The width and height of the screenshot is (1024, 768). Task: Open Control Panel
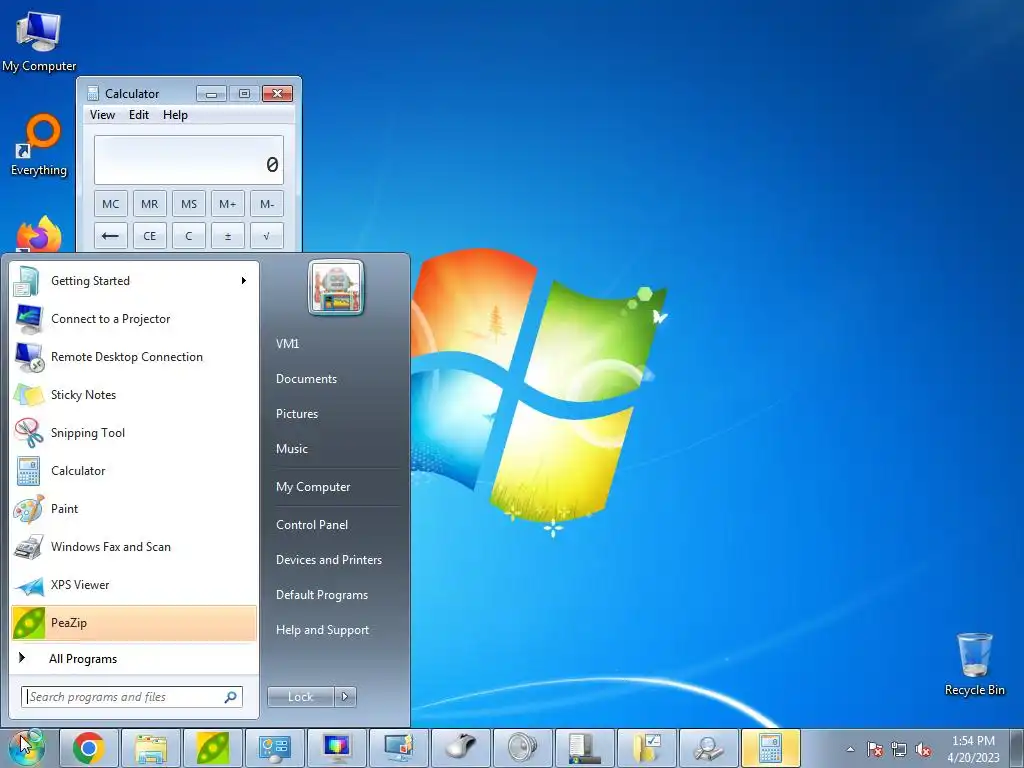tap(312, 524)
